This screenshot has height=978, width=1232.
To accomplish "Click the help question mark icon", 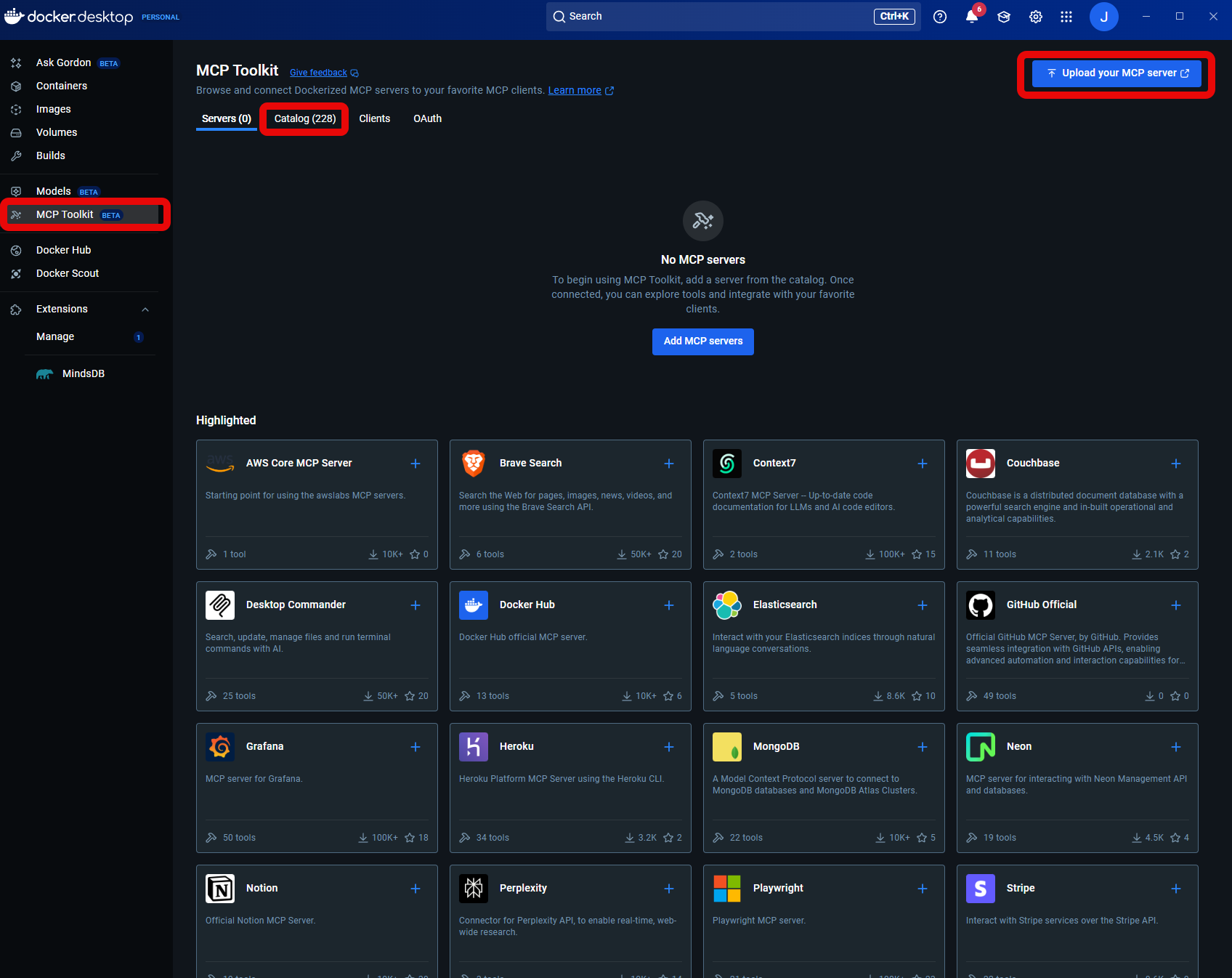I will pos(940,17).
